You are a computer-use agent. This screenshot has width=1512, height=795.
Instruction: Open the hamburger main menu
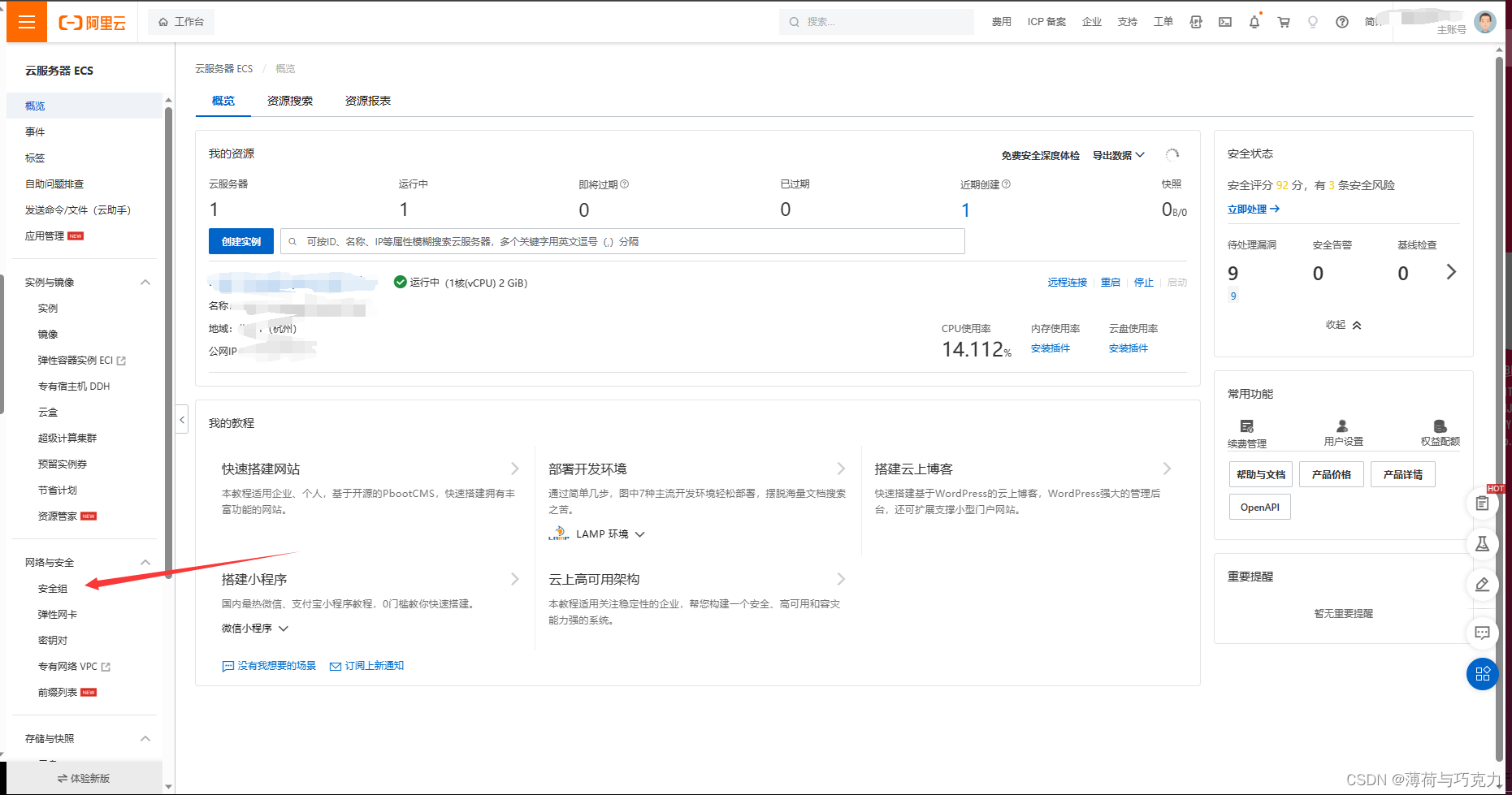27,22
